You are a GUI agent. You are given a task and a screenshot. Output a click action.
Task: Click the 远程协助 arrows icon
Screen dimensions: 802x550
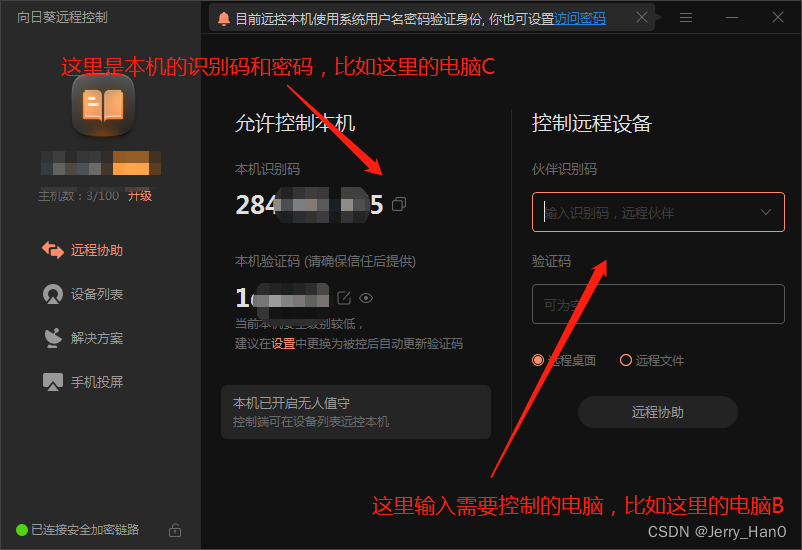(x=53, y=250)
